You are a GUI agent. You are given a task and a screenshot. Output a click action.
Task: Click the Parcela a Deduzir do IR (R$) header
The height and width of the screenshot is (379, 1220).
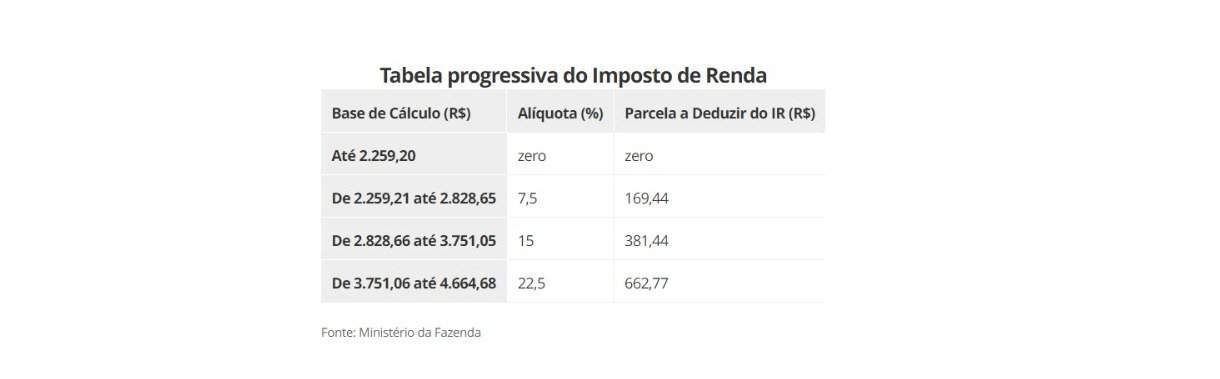point(720,113)
